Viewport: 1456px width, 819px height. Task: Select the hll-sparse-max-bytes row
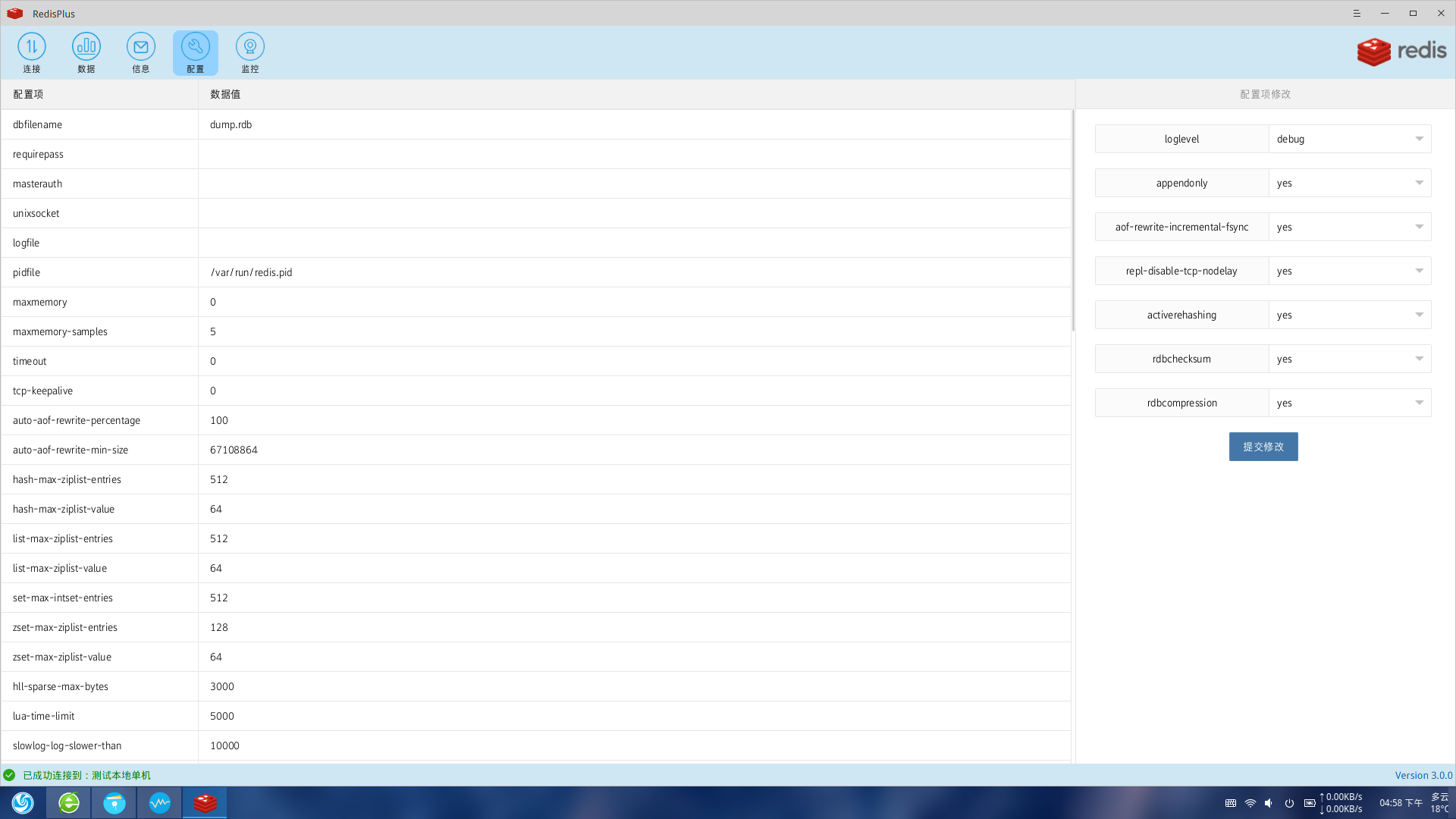pyautogui.click(x=536, y=686)
